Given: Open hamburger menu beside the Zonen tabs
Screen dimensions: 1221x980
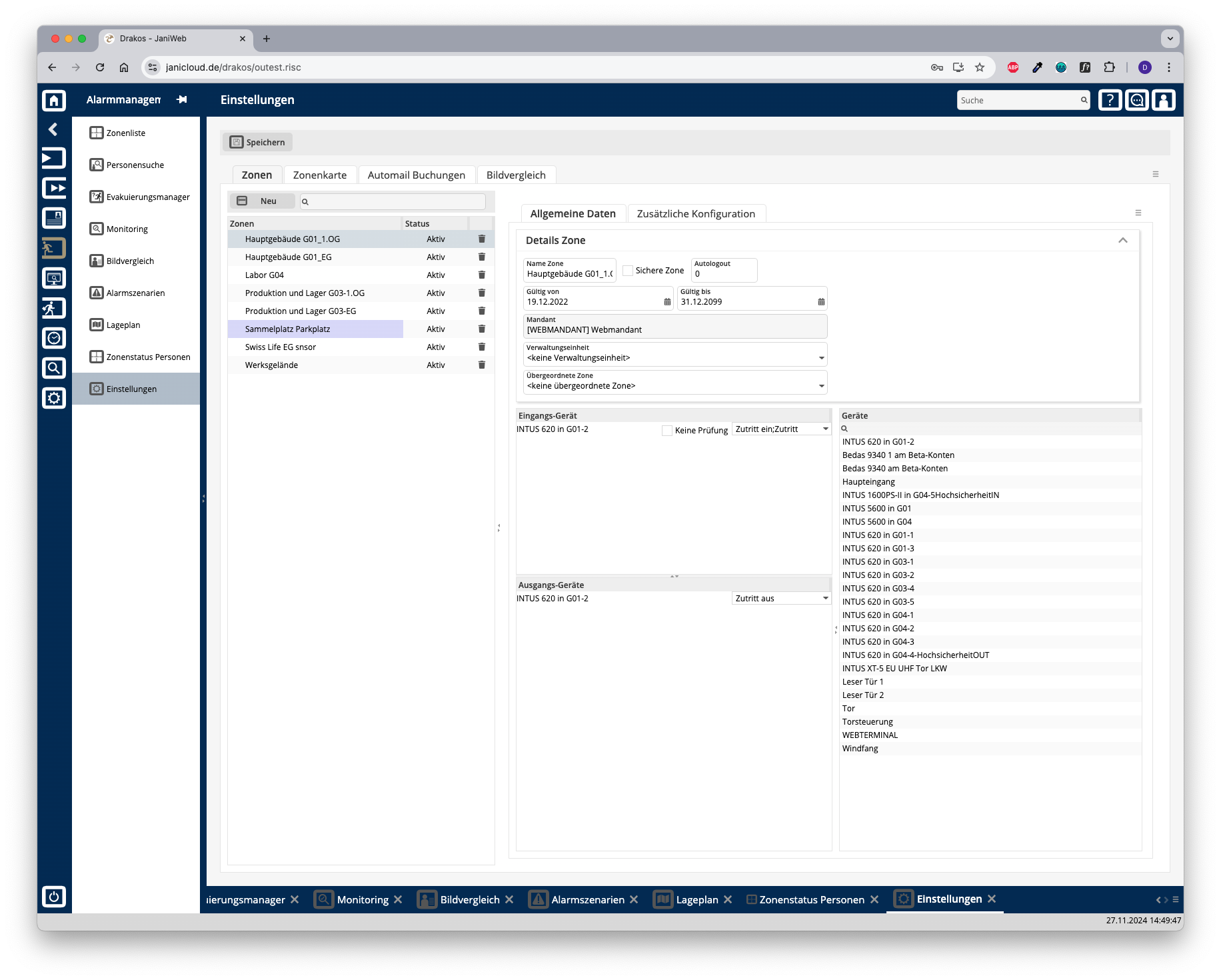Looking at the screenshot, I should tap(1156, 174).
